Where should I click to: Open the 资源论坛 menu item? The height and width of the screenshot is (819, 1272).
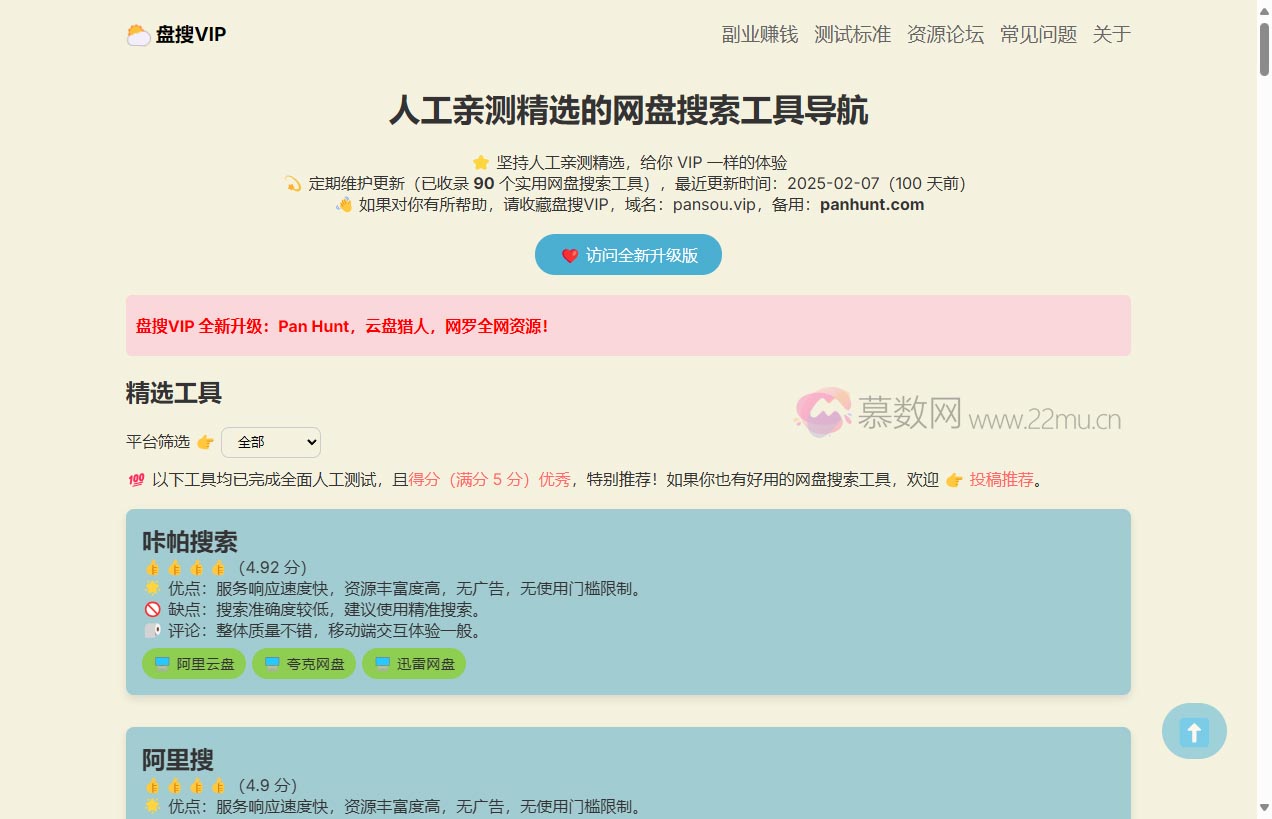945,34
